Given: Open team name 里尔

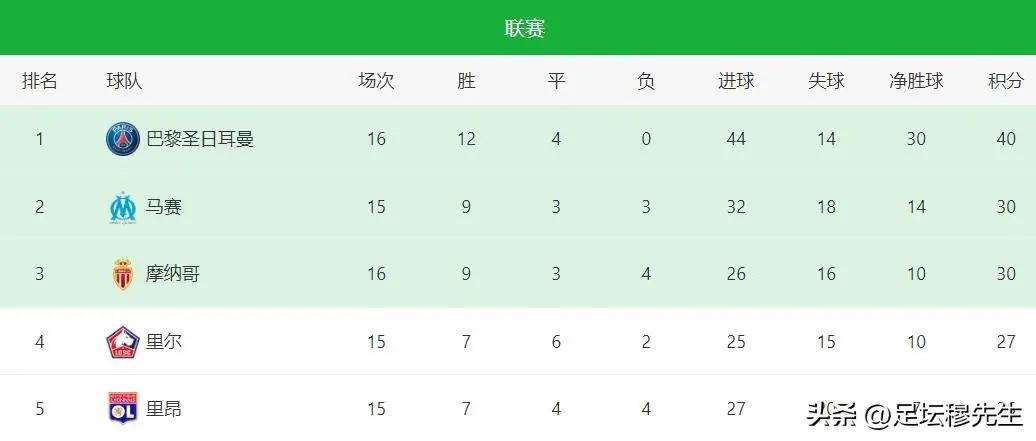Looking at the screenshot, I should pyautogui.click(x=164, y=342).
